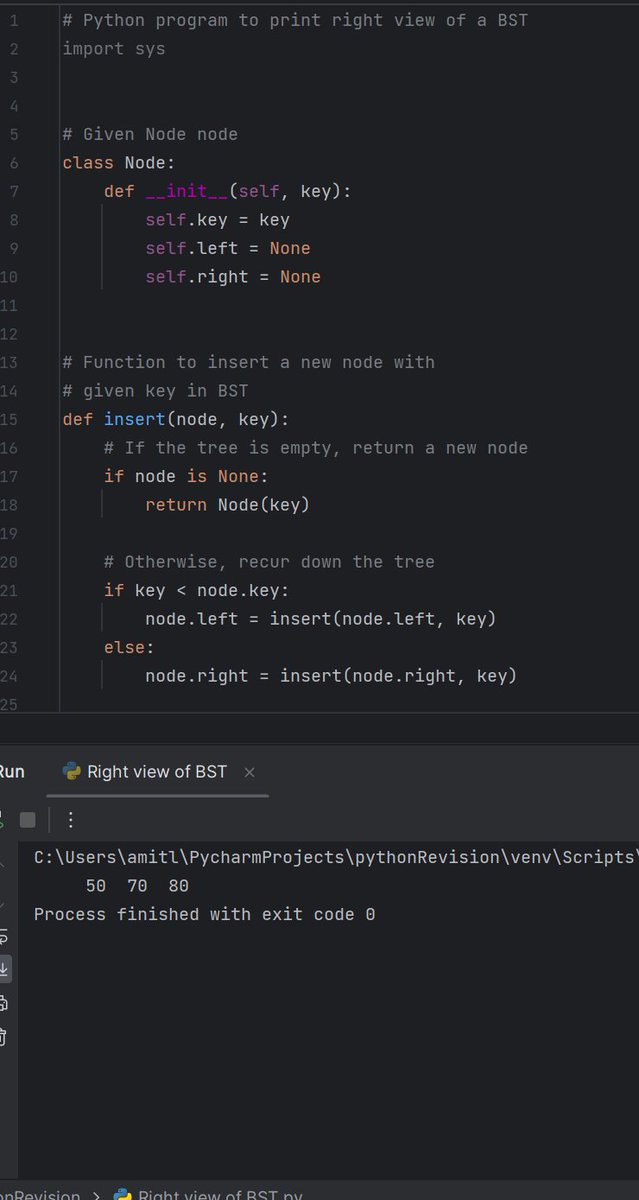
Task: Click on 'self.left = None' in the editor
Action: pyautogui.click(x=228, y=248)
